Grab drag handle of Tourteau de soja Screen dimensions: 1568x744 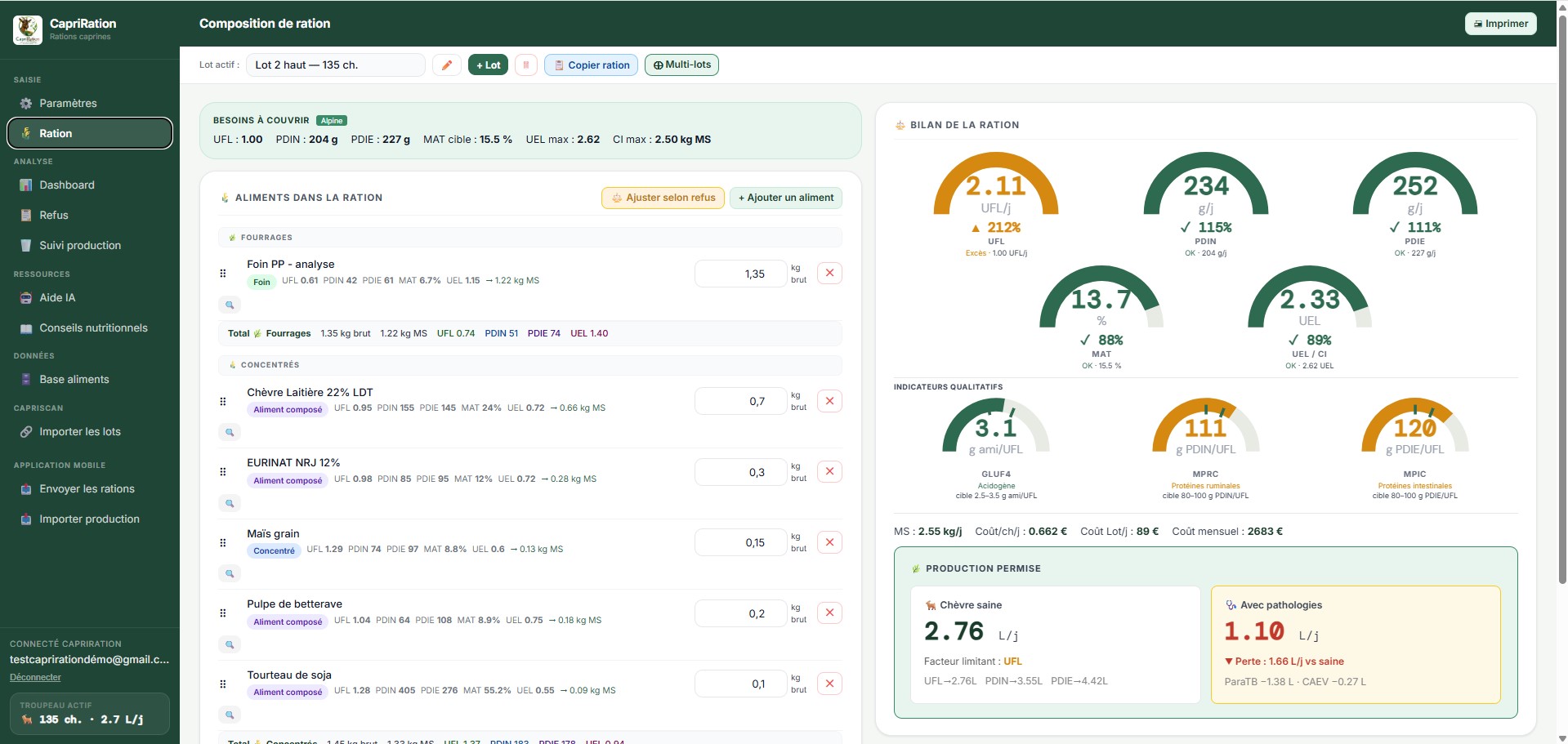[x=223, y=684]
